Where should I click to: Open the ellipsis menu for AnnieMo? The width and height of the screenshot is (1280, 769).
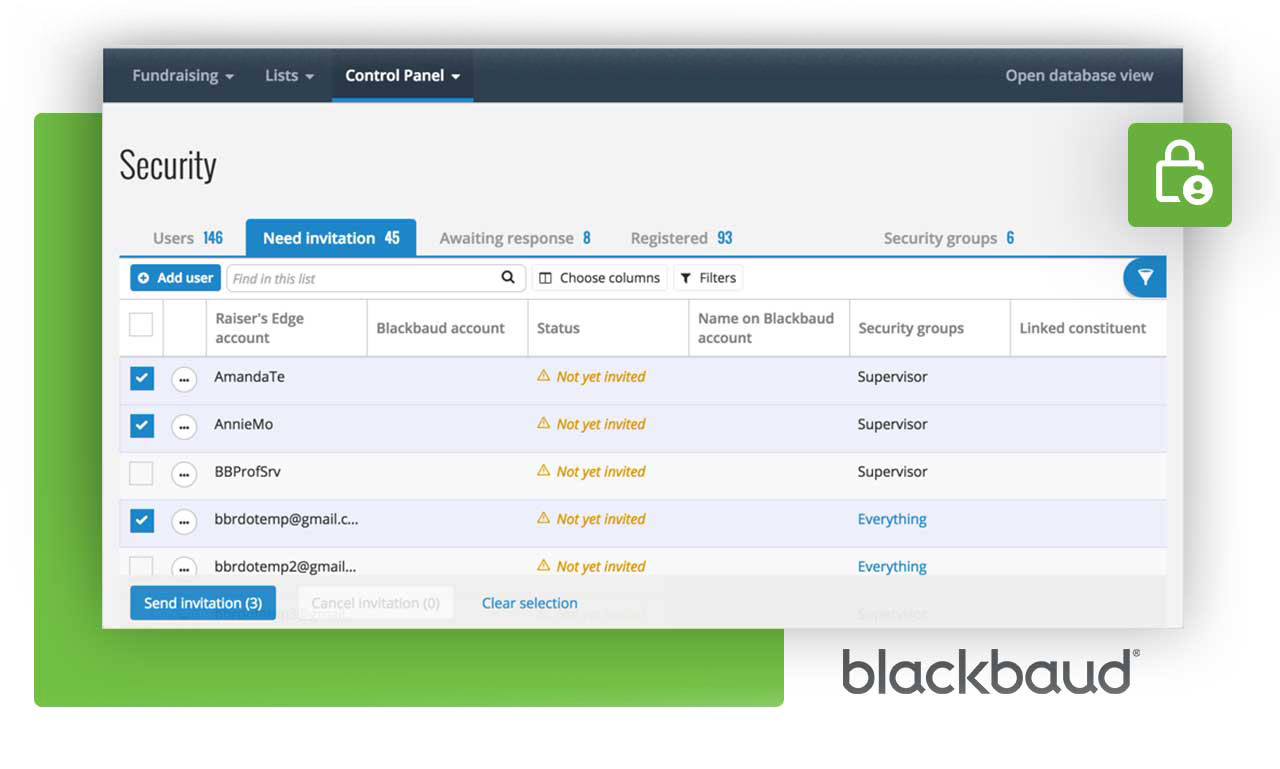click(184, 426)
